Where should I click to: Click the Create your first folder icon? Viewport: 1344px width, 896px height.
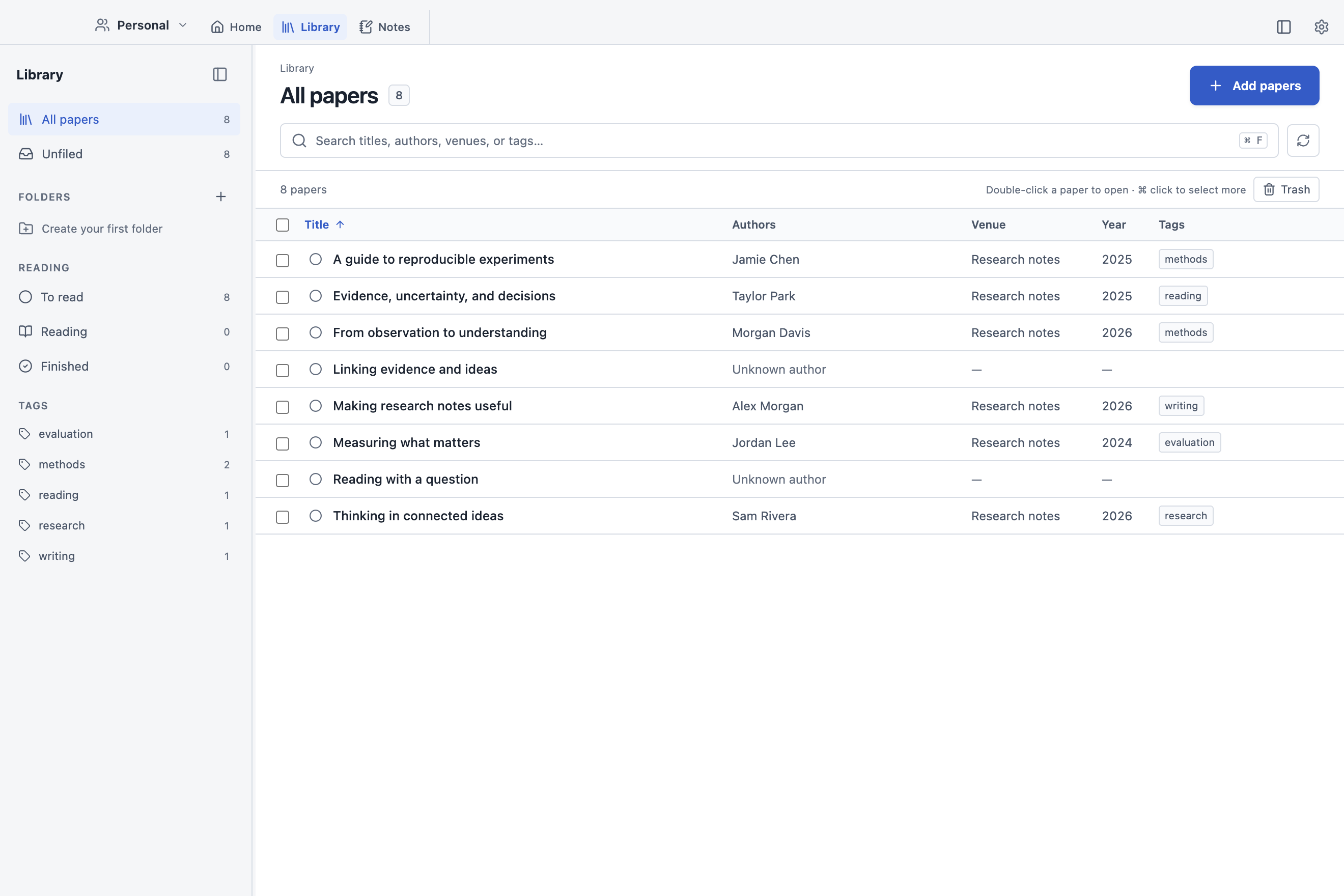(x=26, y=229)
